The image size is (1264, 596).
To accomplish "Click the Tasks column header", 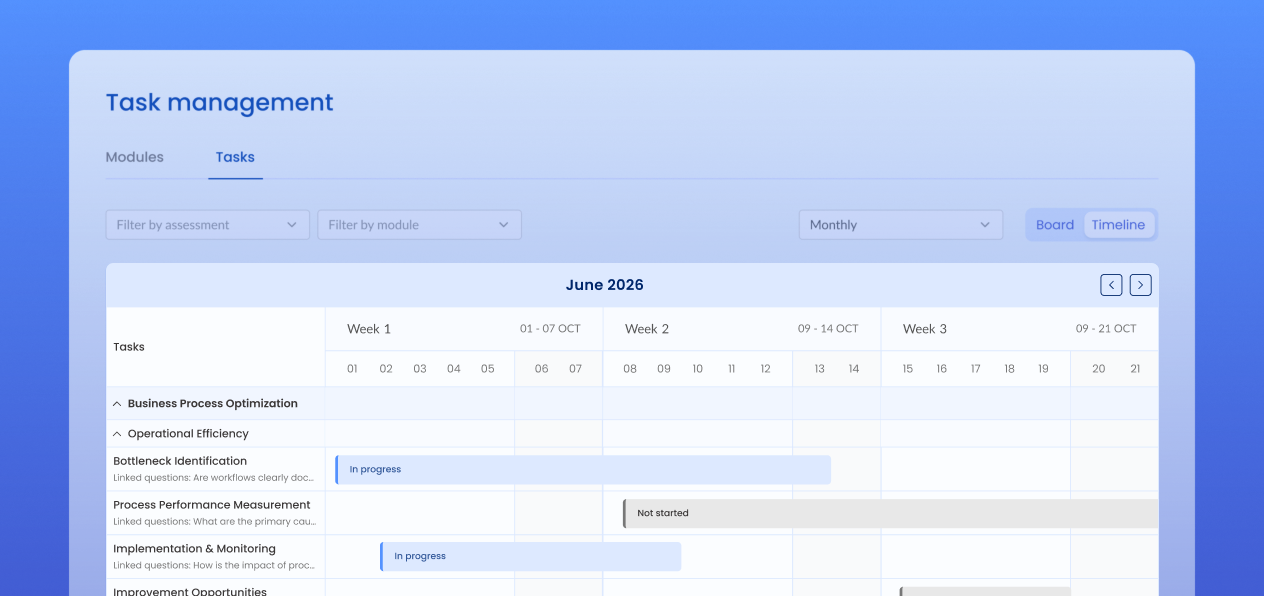I will 129,347.
